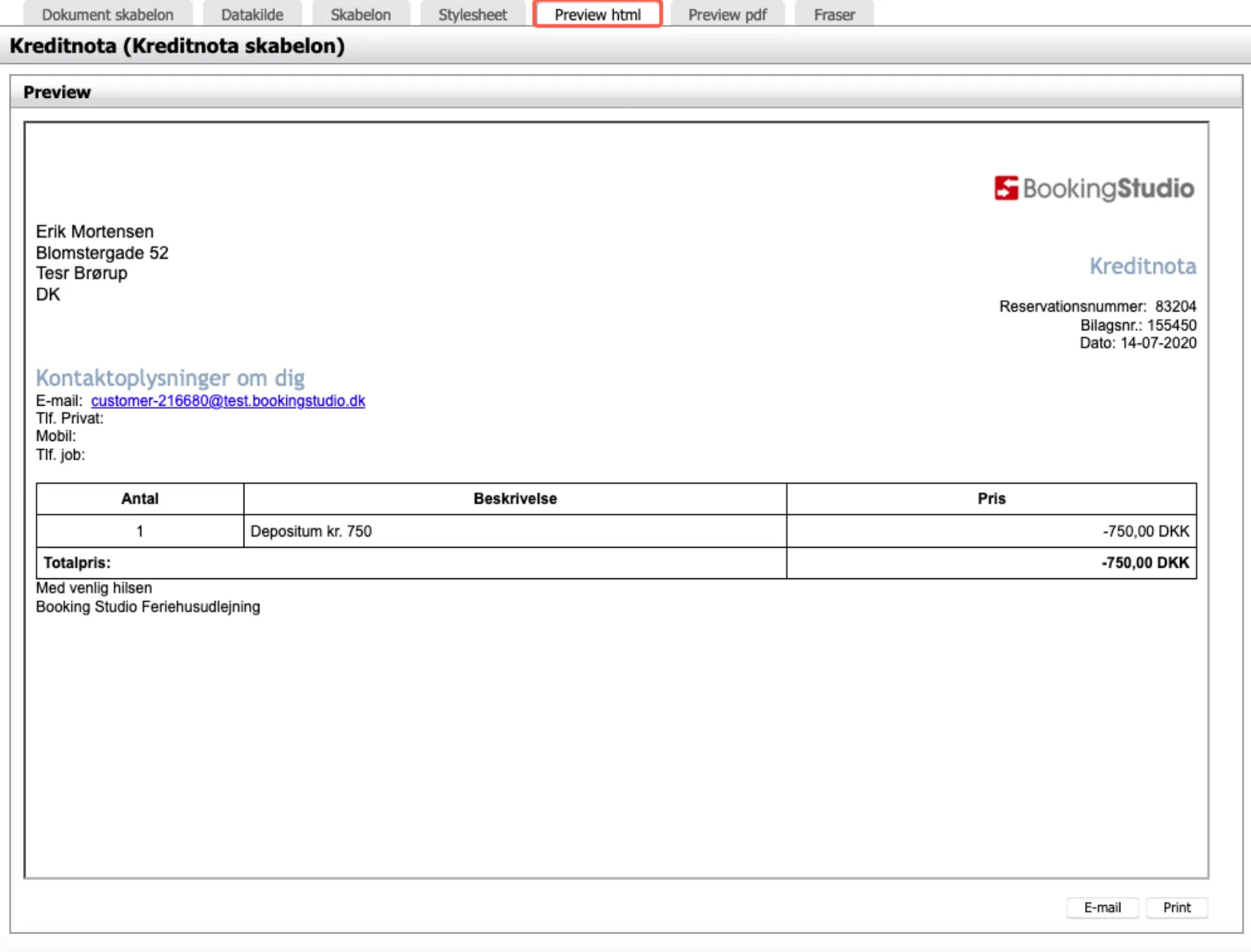Switch to the Datakilde tab
This screenshot has width=1251, height=952.
click(252, 15)
